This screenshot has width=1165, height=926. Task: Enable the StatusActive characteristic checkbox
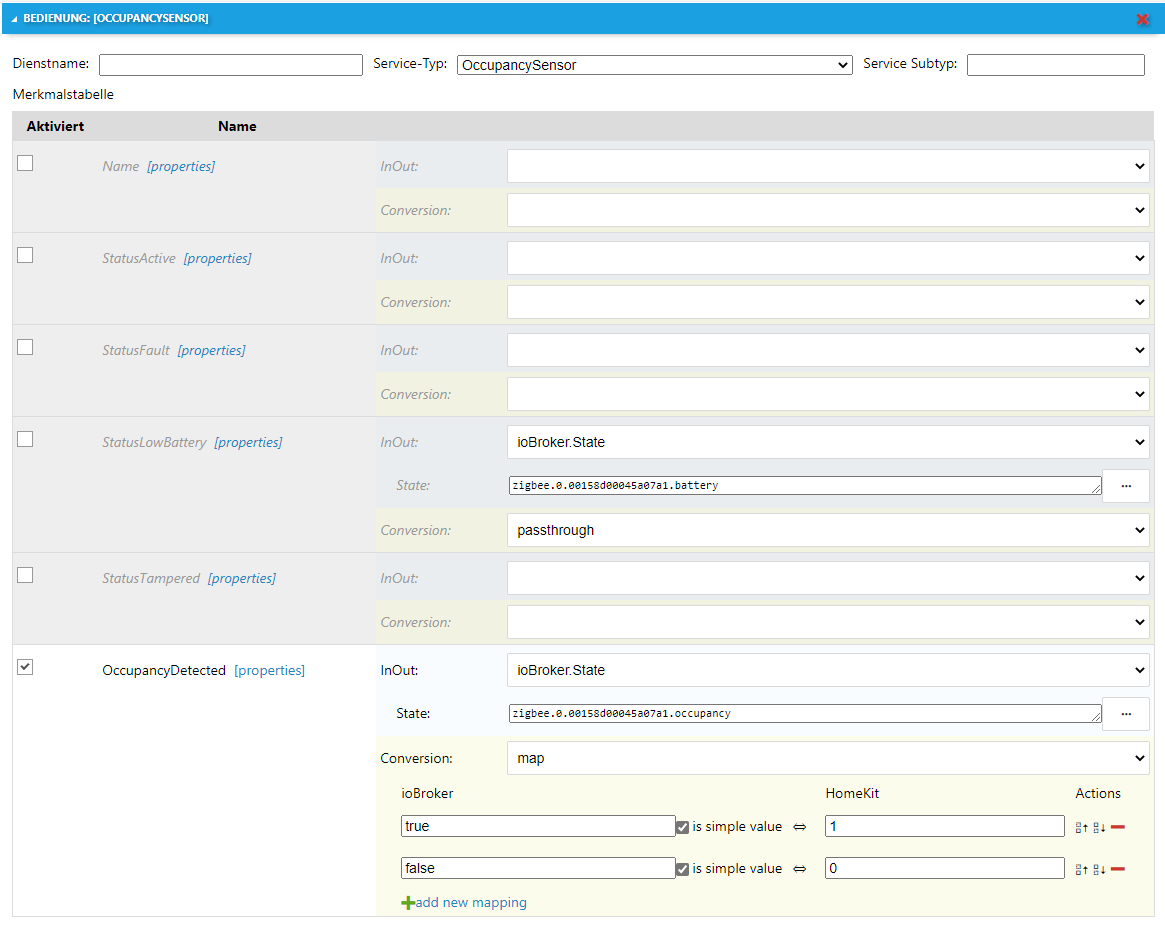click(x=25, y=255)
